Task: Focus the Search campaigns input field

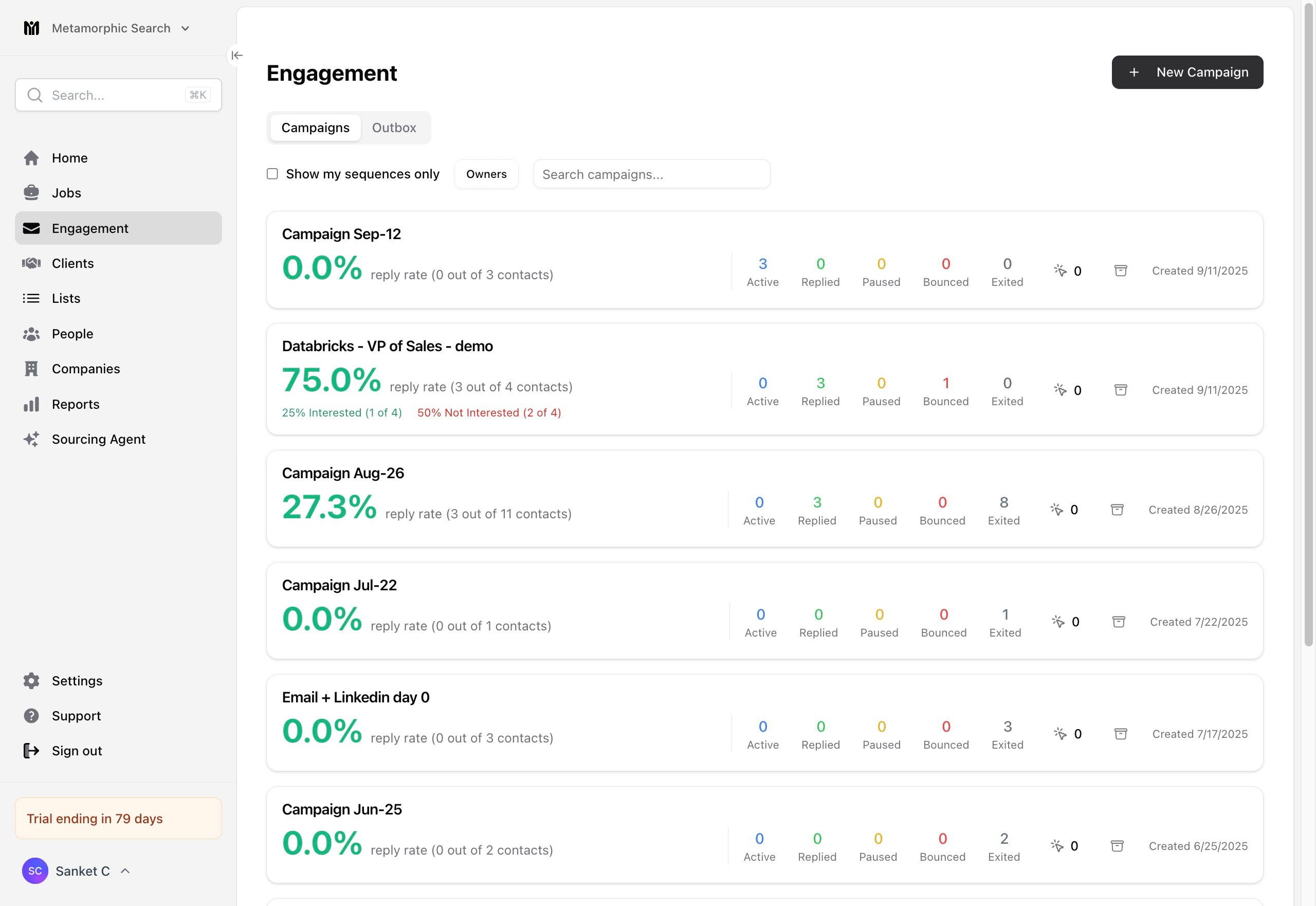Action: (651, 174)
